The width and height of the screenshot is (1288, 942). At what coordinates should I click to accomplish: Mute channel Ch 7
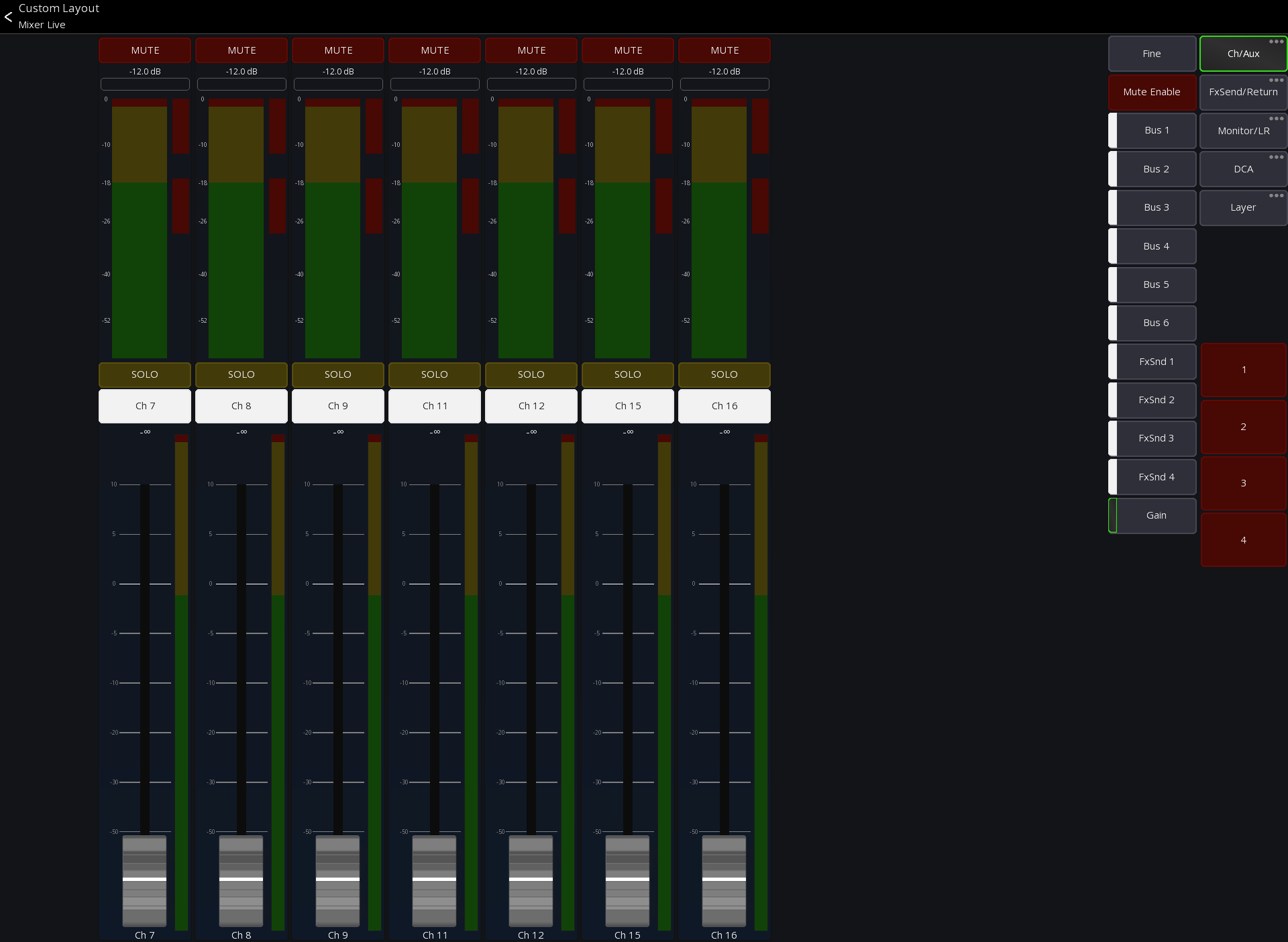[145, 50]
